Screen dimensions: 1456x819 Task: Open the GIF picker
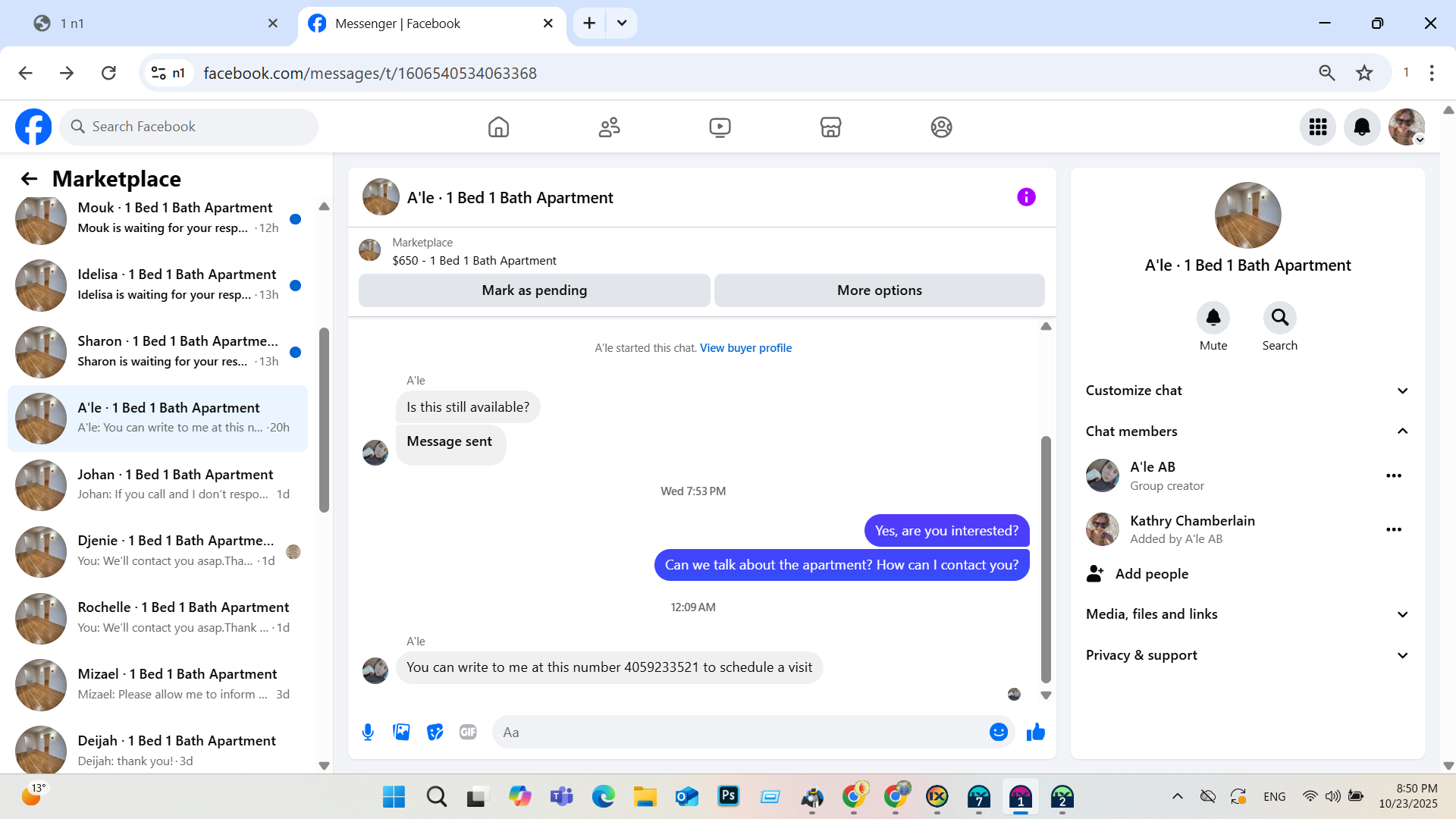(x=468, y=732)
